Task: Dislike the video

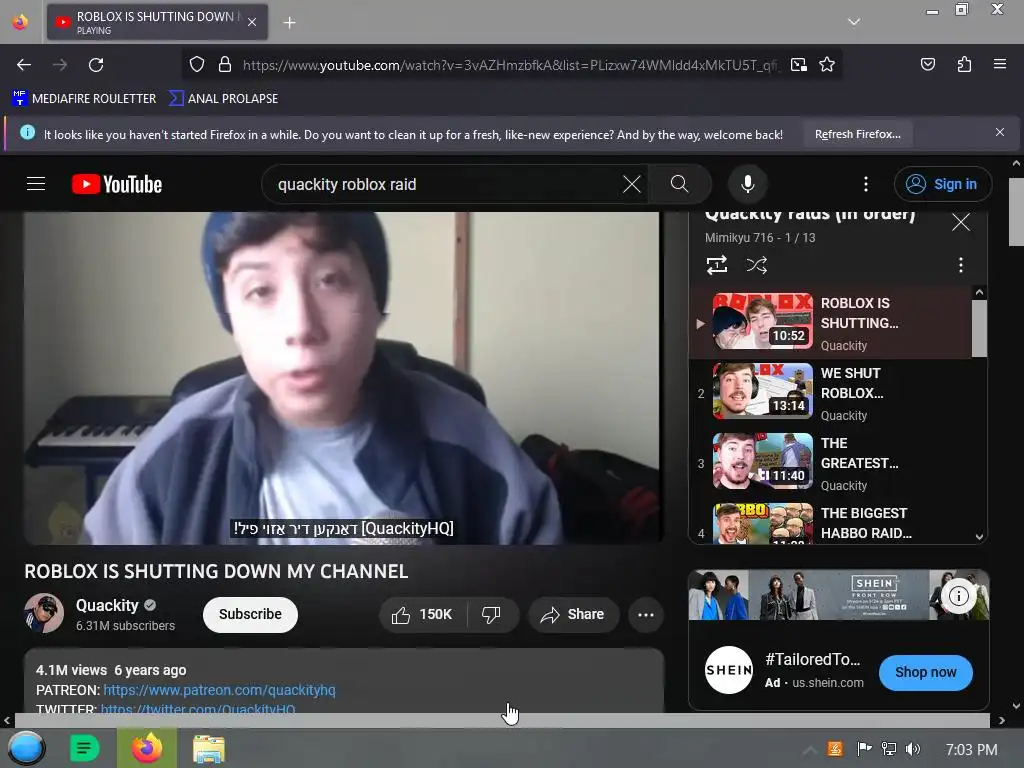Action: (491, 615)
